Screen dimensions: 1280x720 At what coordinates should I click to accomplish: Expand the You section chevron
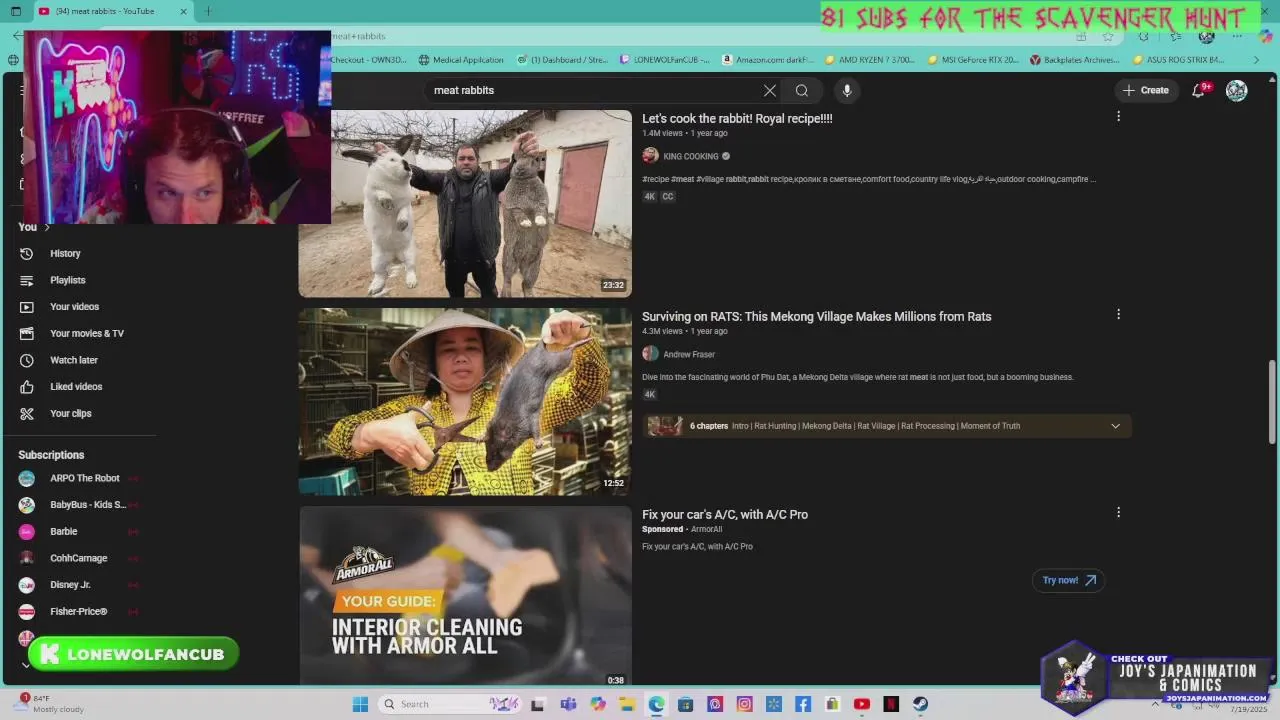(x=46, y=228)
